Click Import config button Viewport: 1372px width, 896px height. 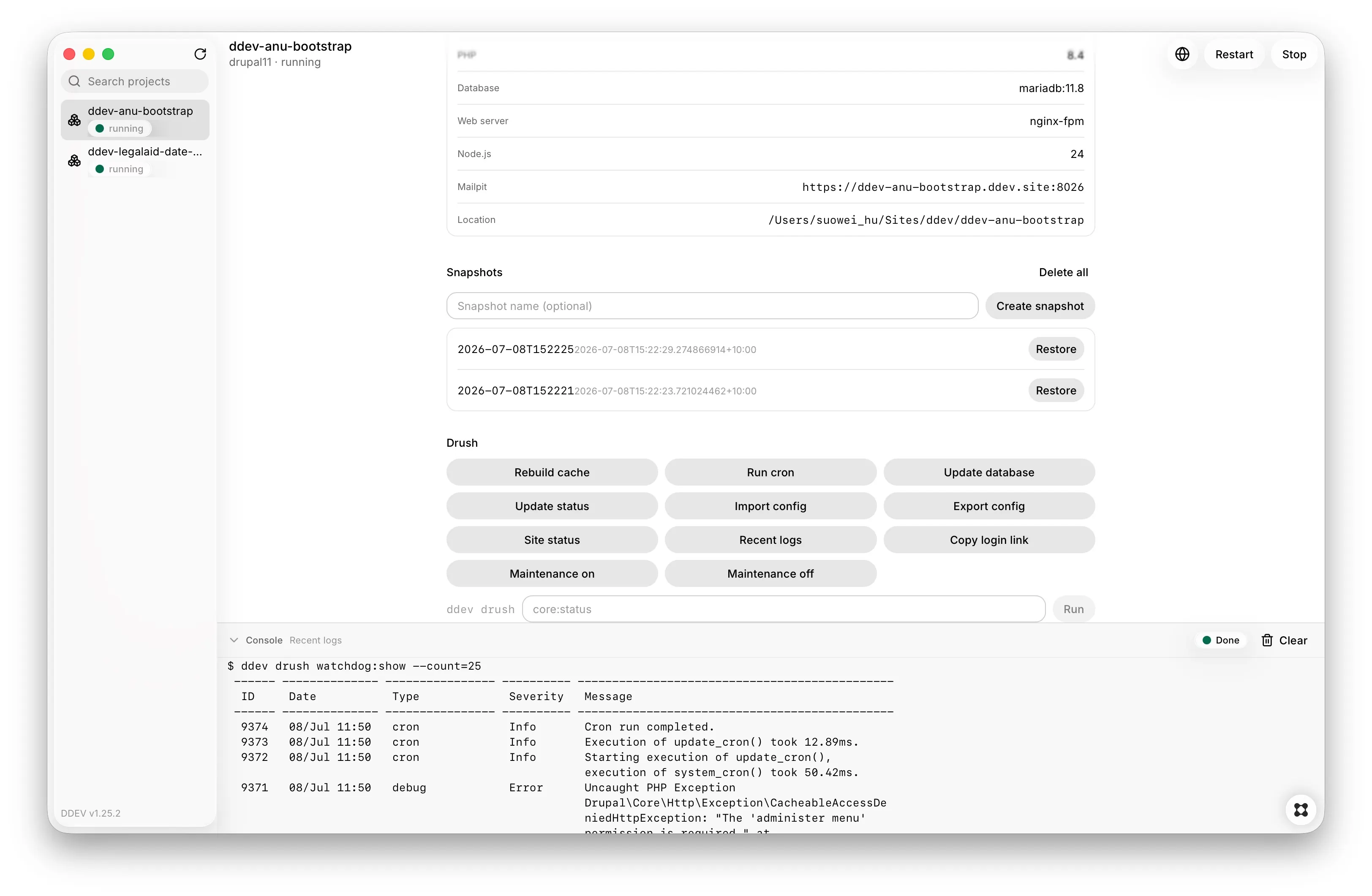pos(770,506)
